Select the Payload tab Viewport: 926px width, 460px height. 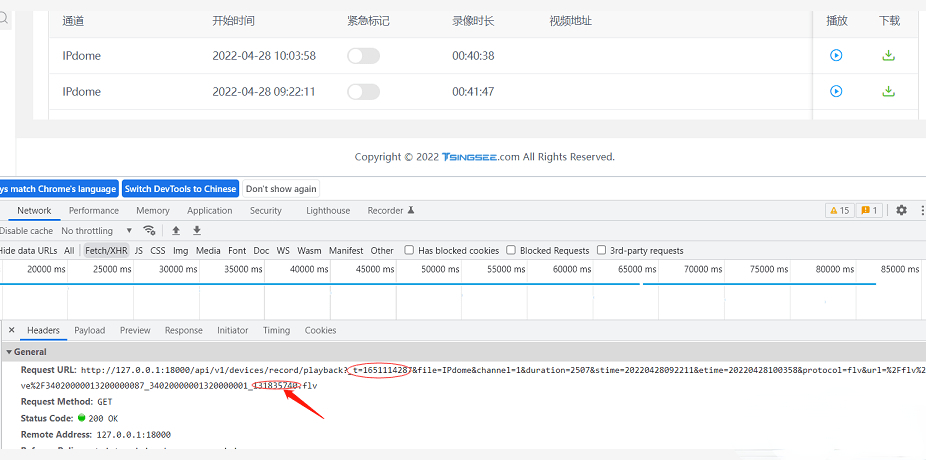pyautogui.click(x=90, y=331)
